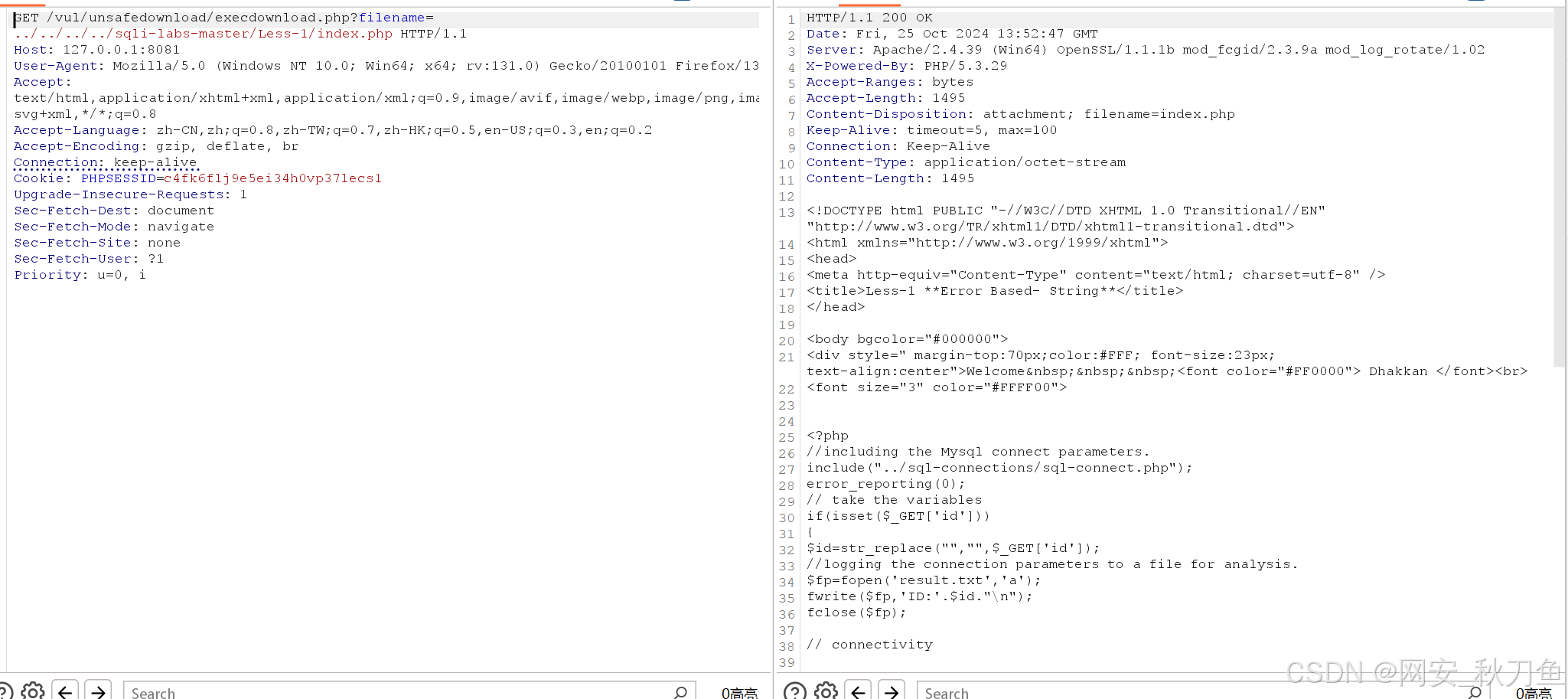Open response pane settings gear icon
Image resolution: width=1568 pixels, height=699 pixels.
point(826,691)
